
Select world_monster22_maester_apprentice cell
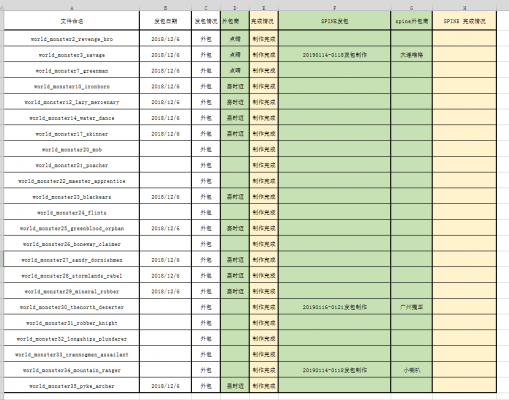(x=72, y=181)
